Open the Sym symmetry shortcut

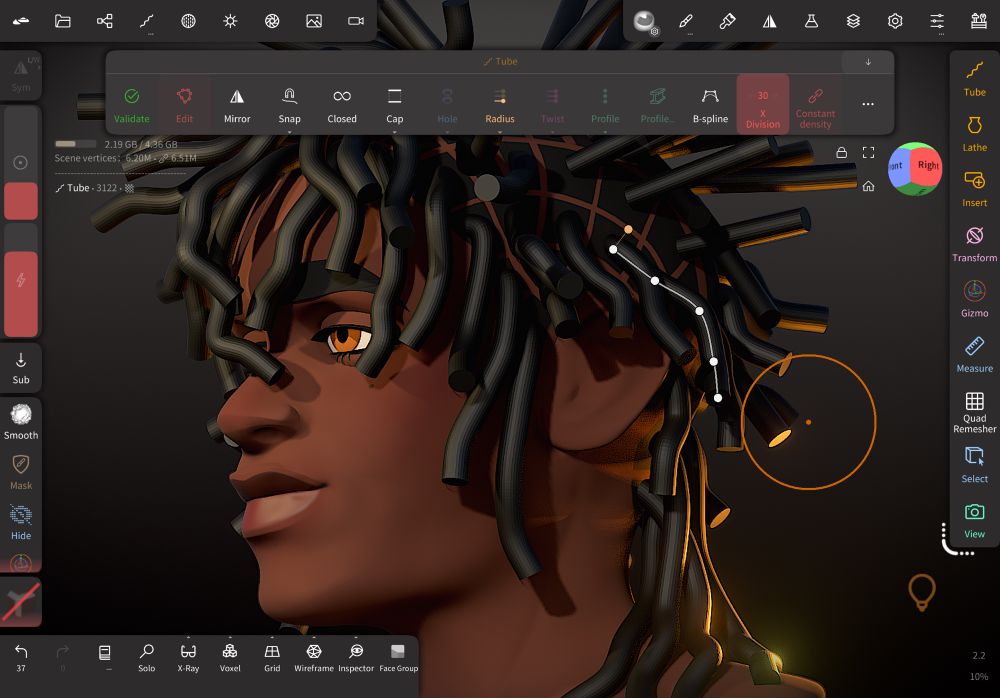(x=21, y=75)
